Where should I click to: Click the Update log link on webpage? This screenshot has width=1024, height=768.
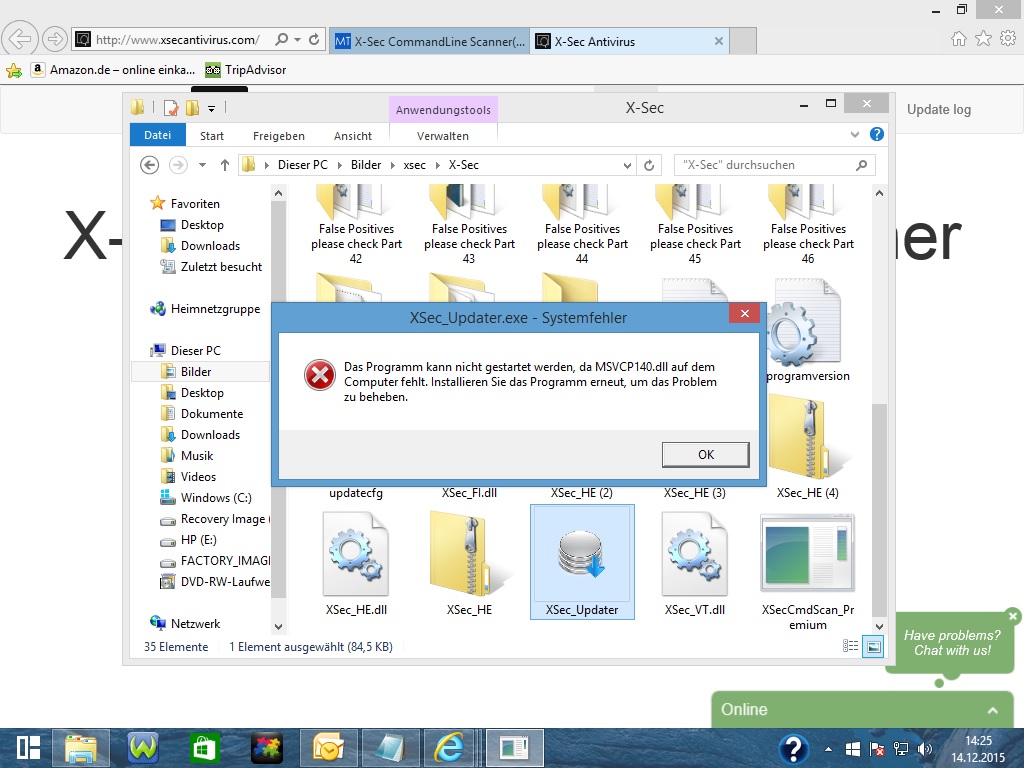pos(938,110)
